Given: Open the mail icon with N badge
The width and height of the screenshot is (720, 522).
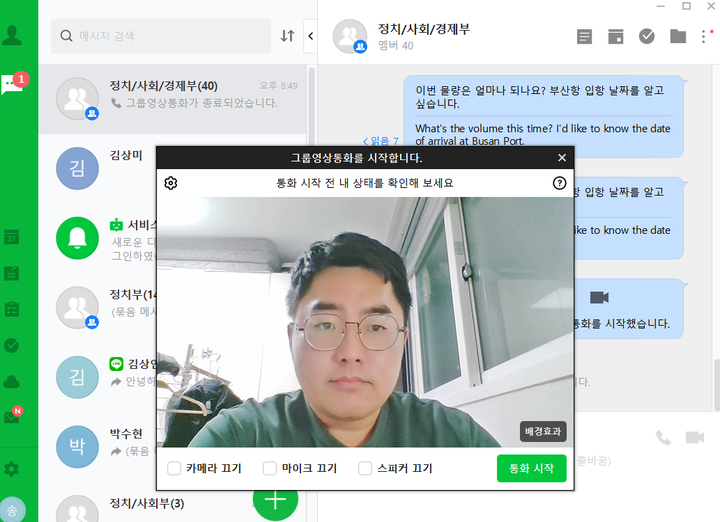Looking at the screenshot, I should (13, 415).
